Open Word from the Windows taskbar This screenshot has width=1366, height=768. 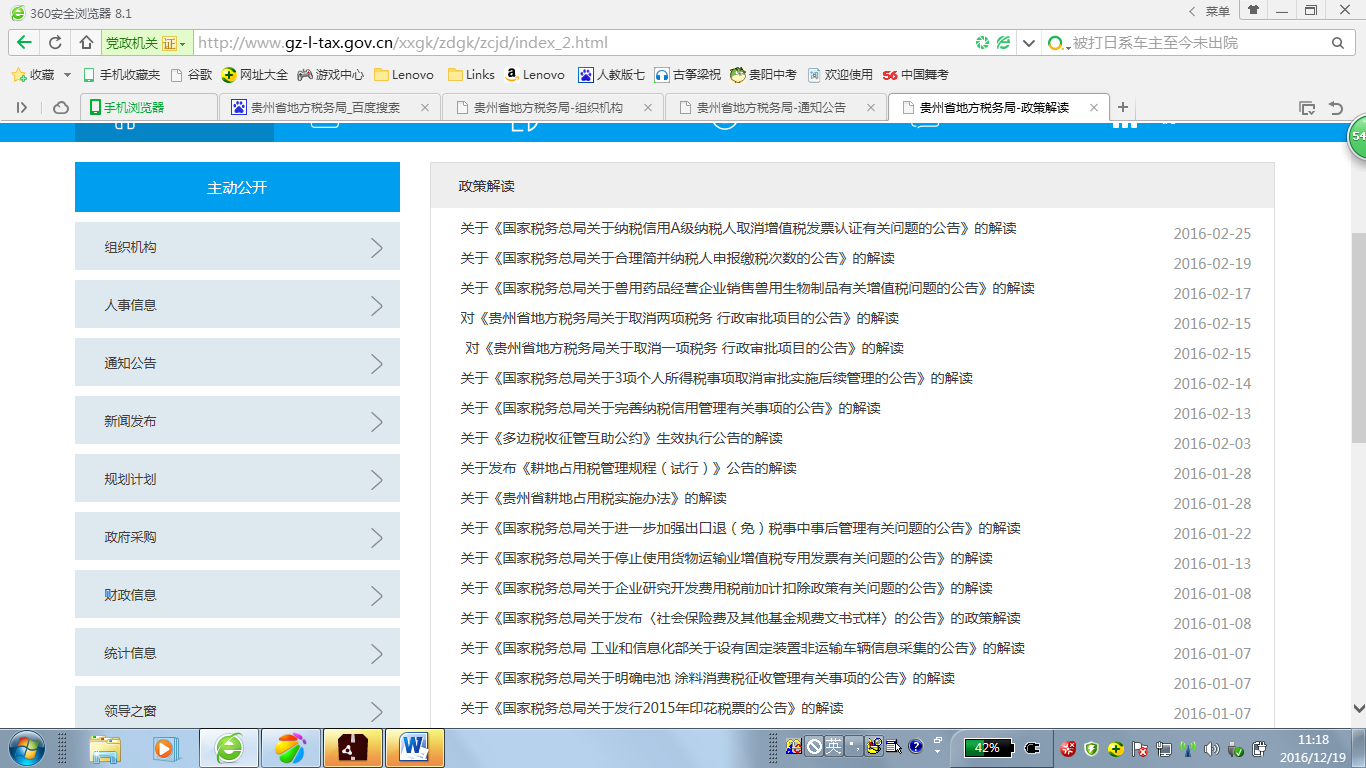click(x=414, y=747)
